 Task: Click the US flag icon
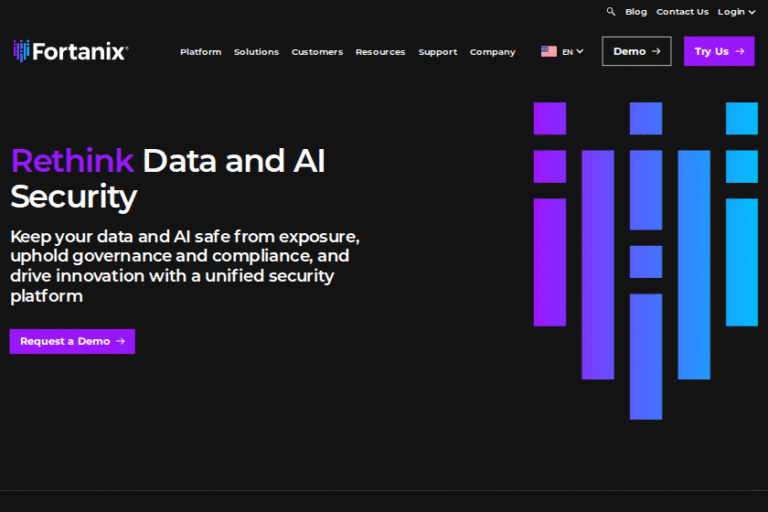point(549,52)
